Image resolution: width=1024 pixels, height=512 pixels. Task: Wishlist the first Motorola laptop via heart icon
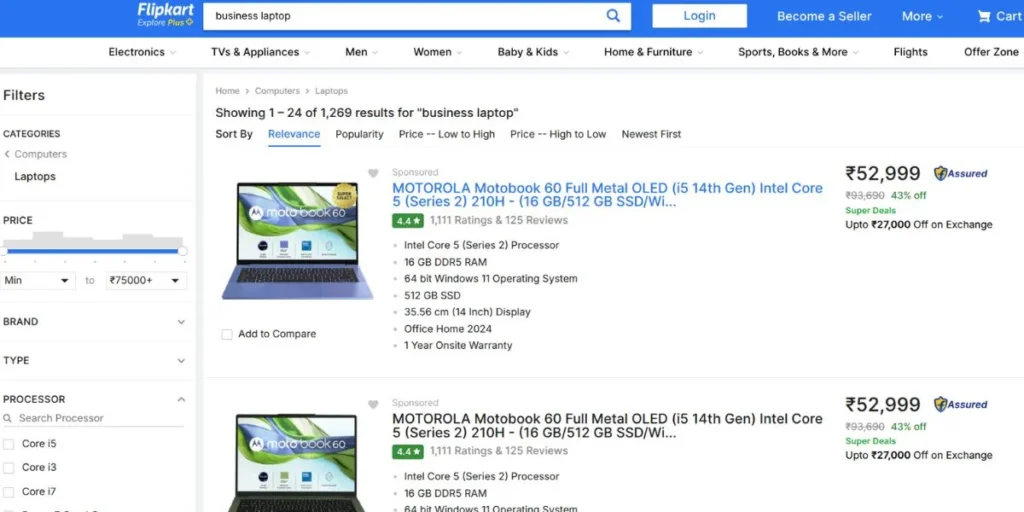(x=373, y=173)
